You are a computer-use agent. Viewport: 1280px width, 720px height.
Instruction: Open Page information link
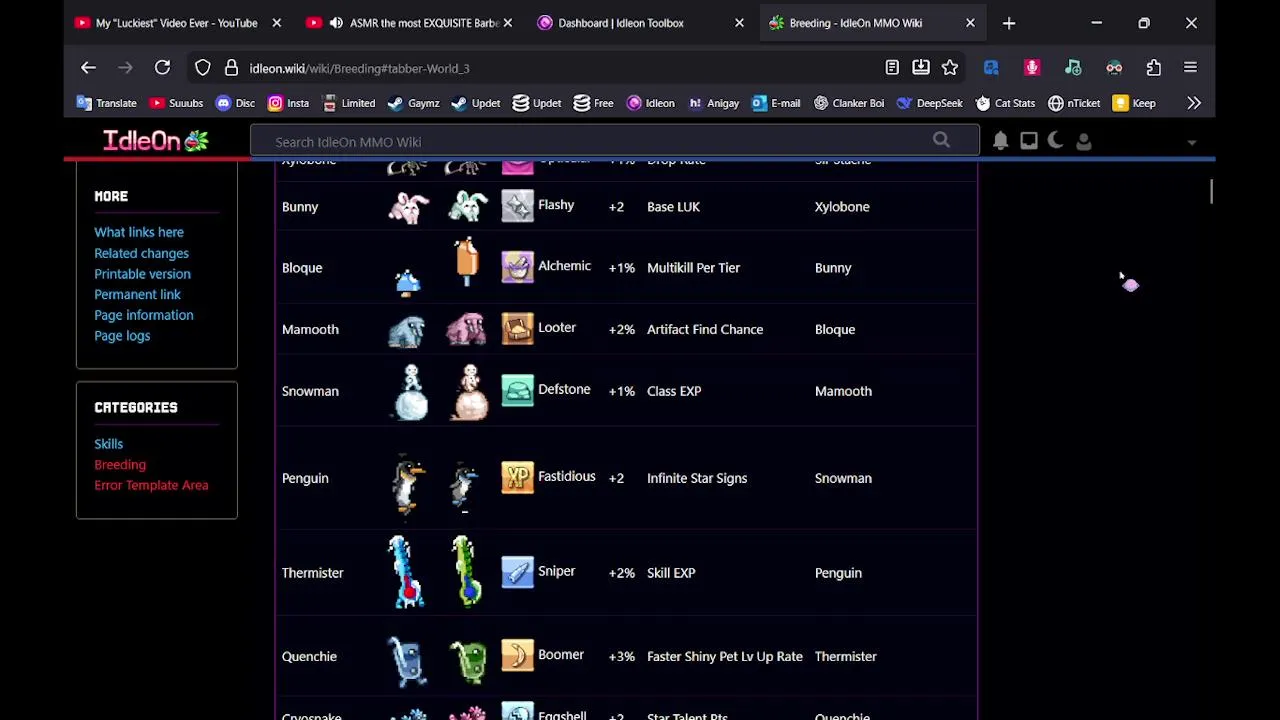tap(144, 315)
